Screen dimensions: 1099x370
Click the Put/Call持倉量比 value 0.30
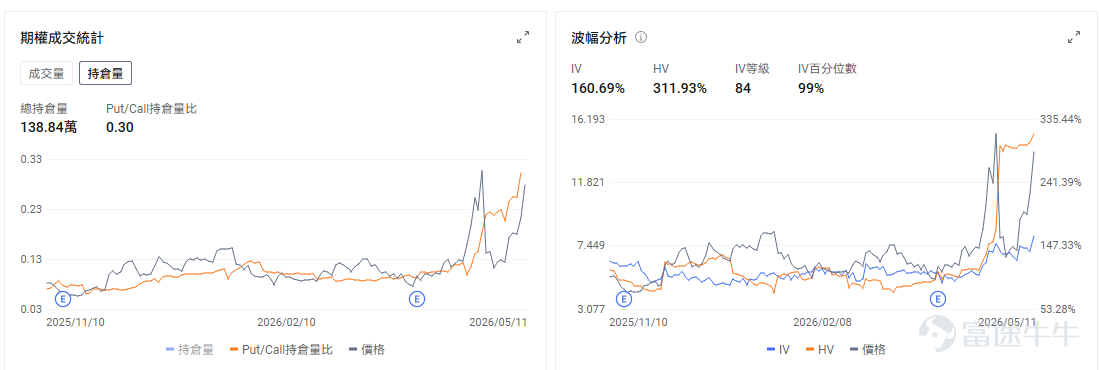click(x=120, y=127)
